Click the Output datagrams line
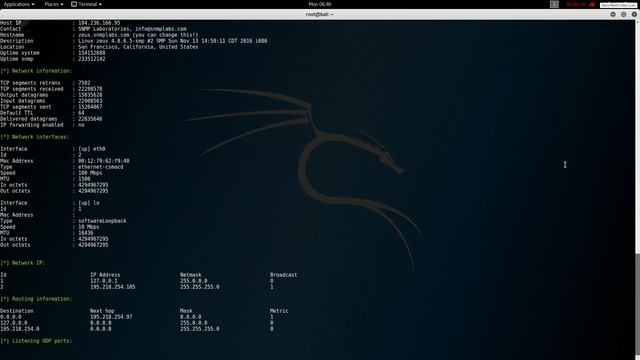This screenshot has height=360, width=640. click(x=51, y=95)
